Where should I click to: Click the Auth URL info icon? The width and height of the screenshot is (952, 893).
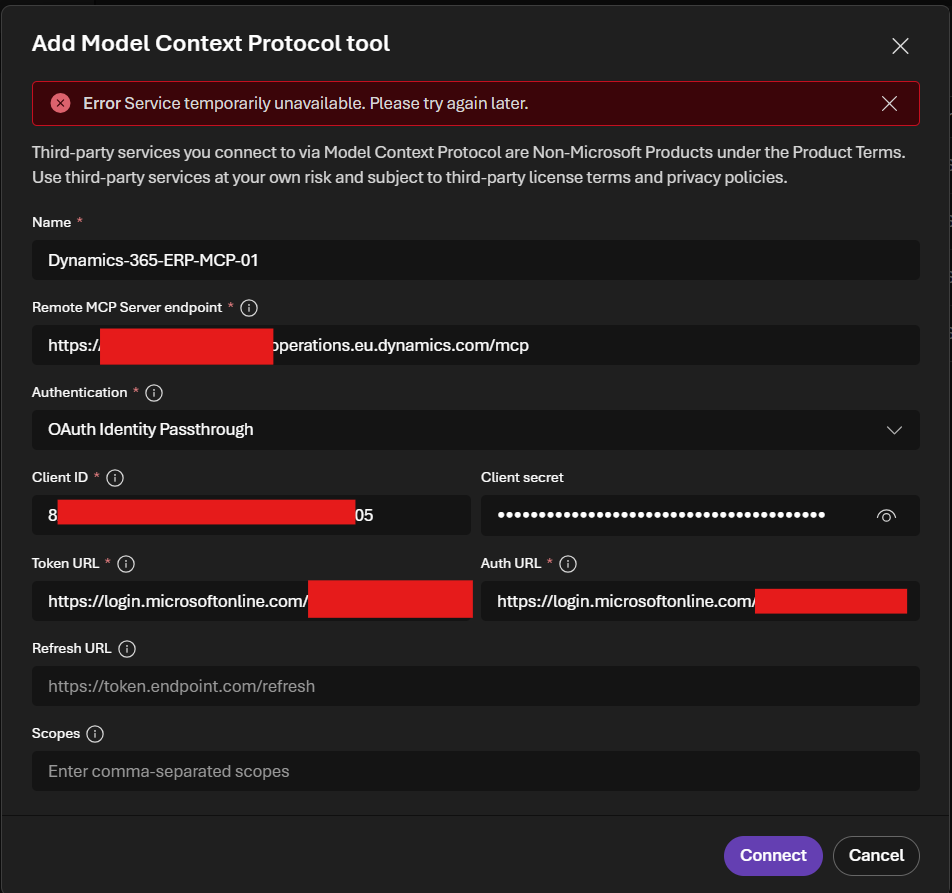[568, 564]
